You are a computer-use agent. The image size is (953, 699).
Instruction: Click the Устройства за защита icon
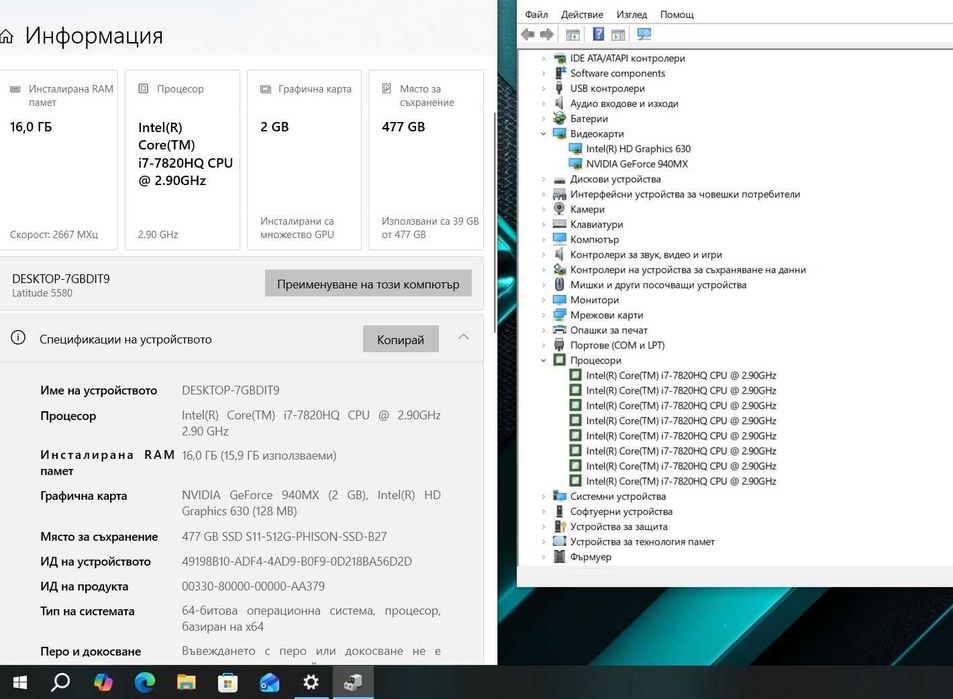(x=559, y=526)
